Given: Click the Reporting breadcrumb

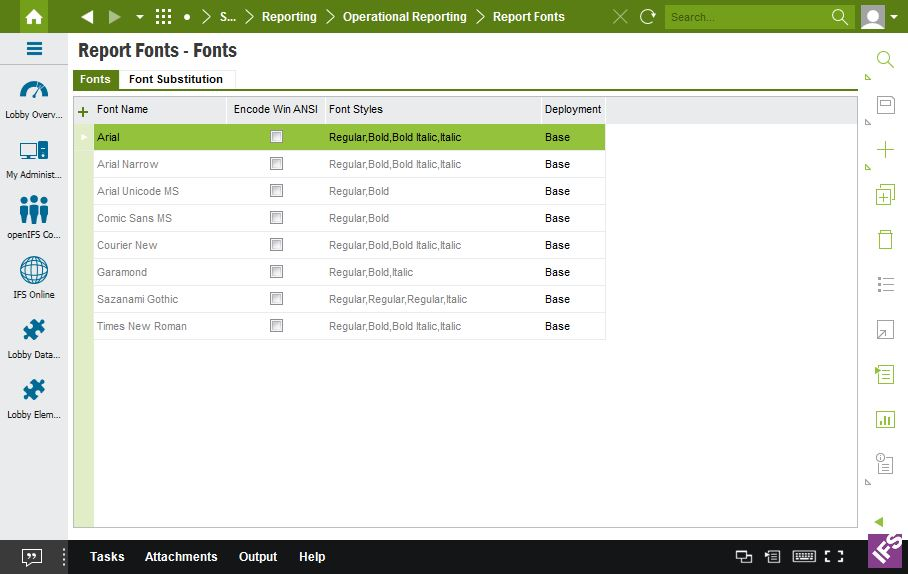Looking at the screenshot, I should pyautogui.click(x=289, y=17).
